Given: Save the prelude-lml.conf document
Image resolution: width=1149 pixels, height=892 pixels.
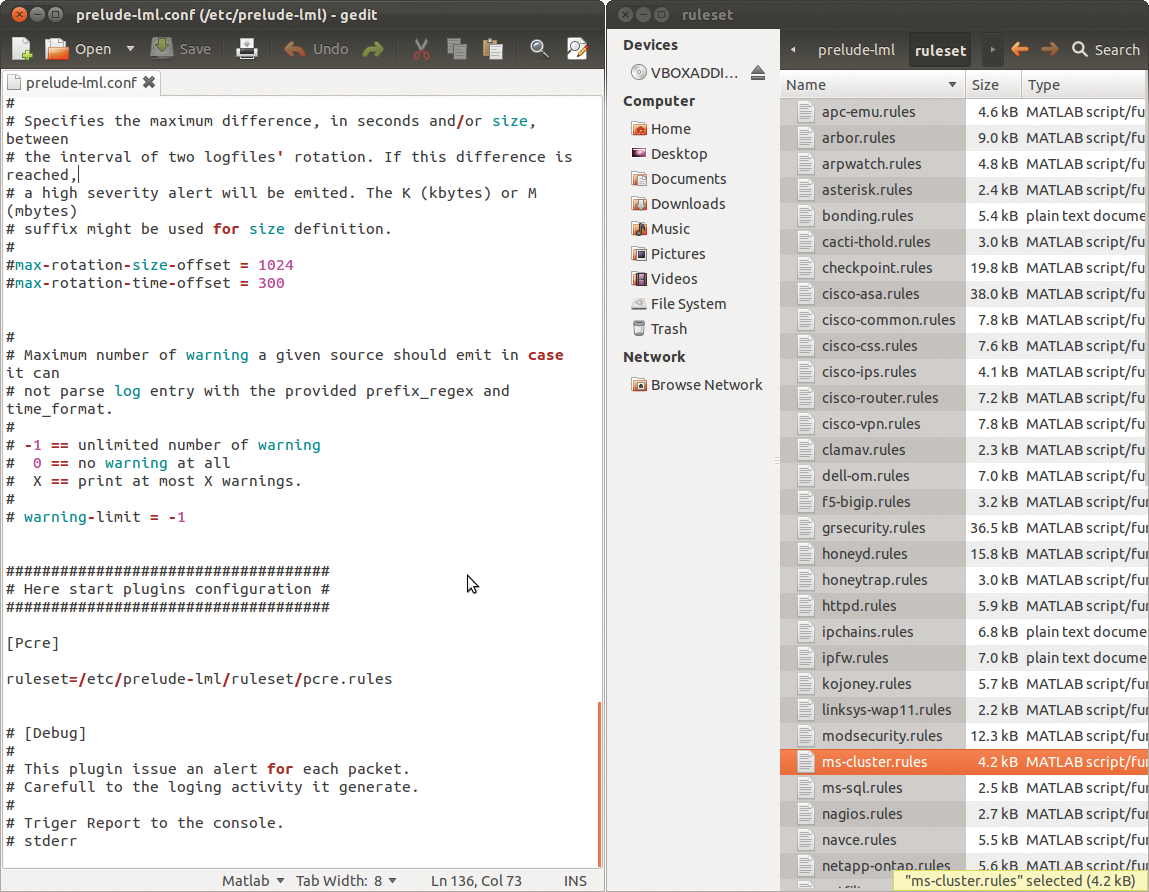Looking at the screenshot, I should [180, 49].
